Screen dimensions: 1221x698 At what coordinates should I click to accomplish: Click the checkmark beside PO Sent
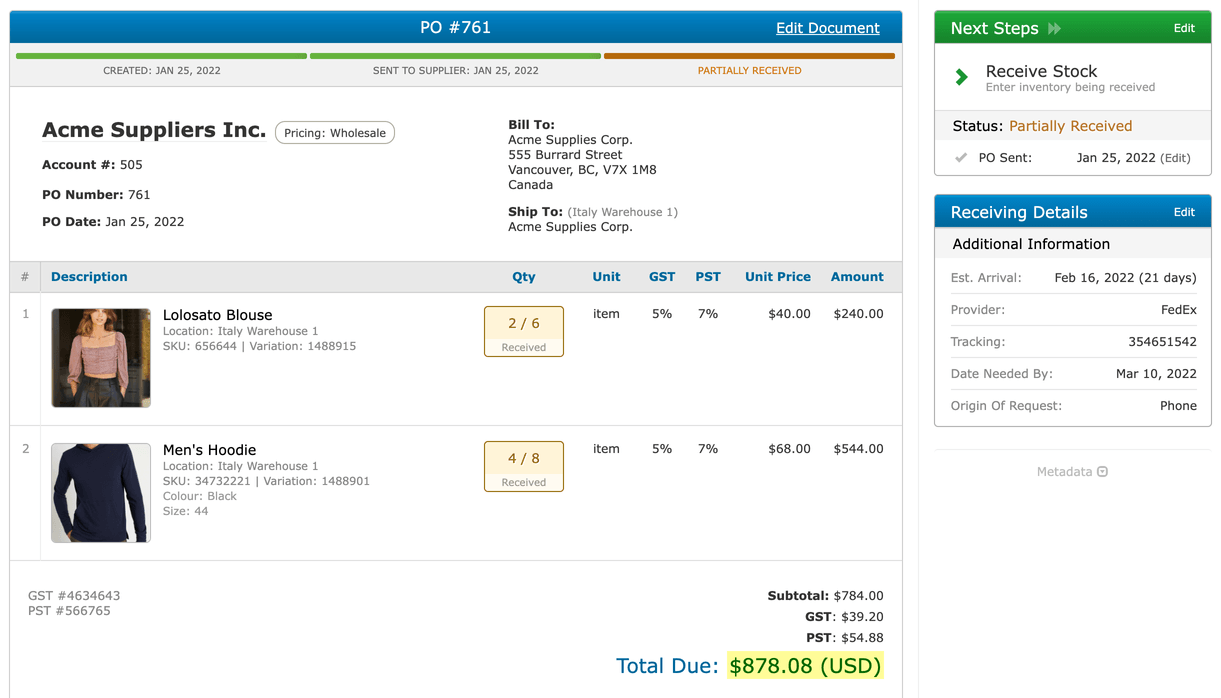pos(961,157)
